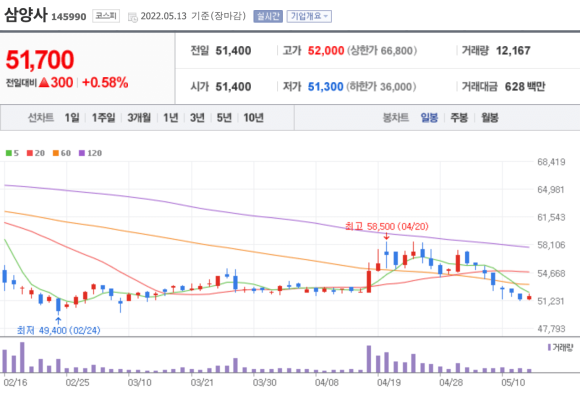This screenshot has width=580, height=395.
Task: Click the 최고 58,500 (04/20) high marker
Action: [387, 226]
